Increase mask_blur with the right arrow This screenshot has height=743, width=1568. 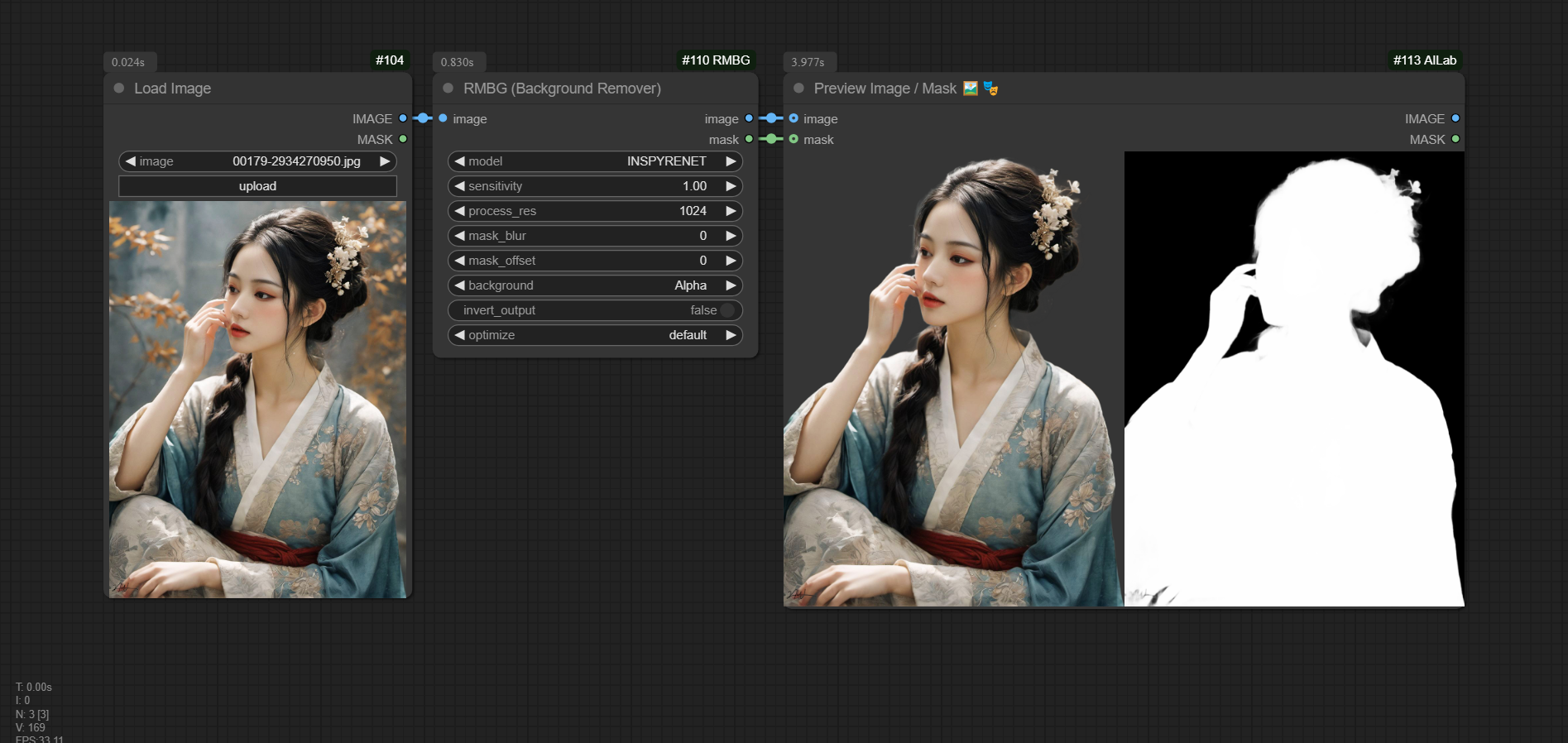(731, 236)
